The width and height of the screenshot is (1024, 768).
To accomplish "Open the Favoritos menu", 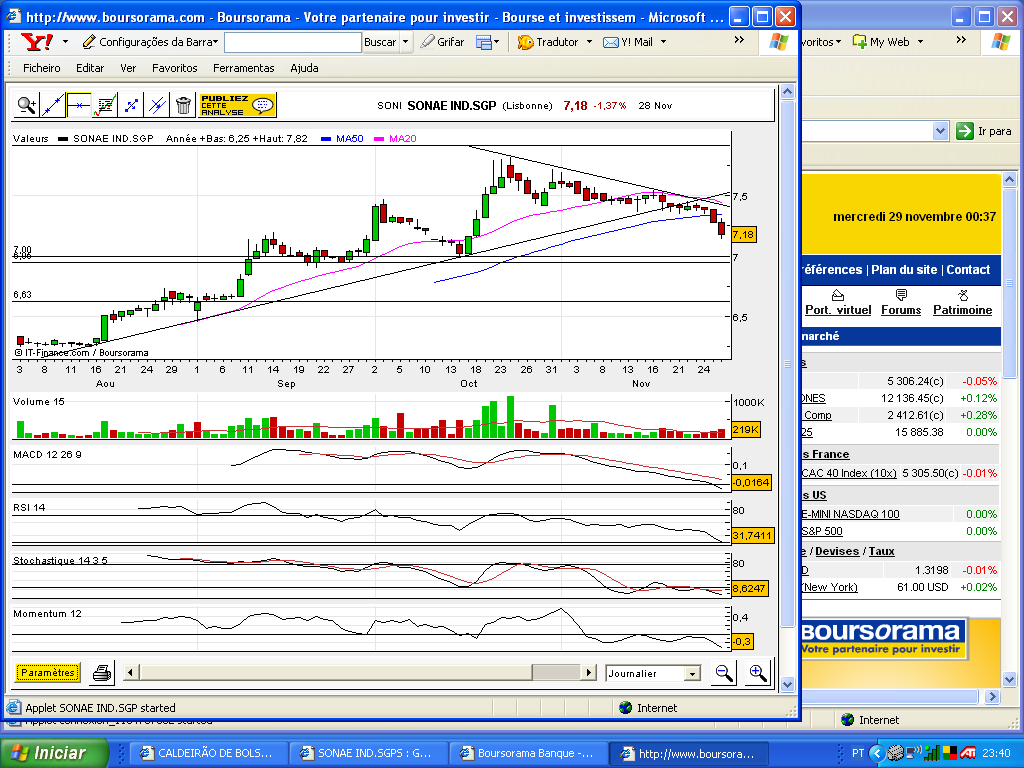I will tap(174, 68).
